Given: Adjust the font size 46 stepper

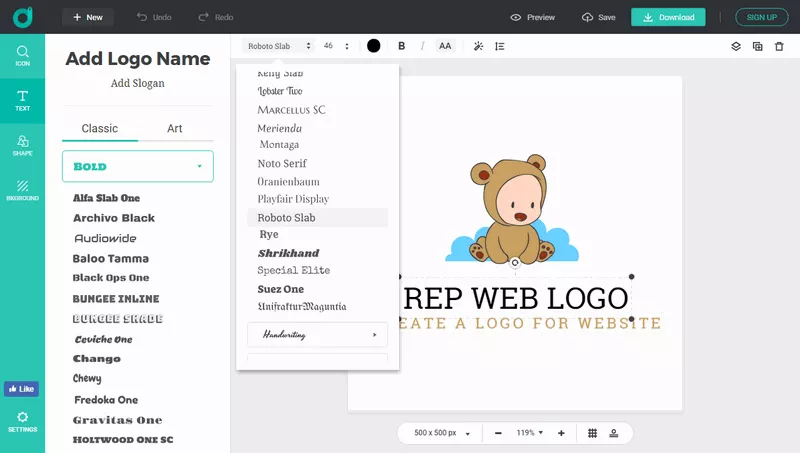Looking at the screenshot, I should pos(347,46).
